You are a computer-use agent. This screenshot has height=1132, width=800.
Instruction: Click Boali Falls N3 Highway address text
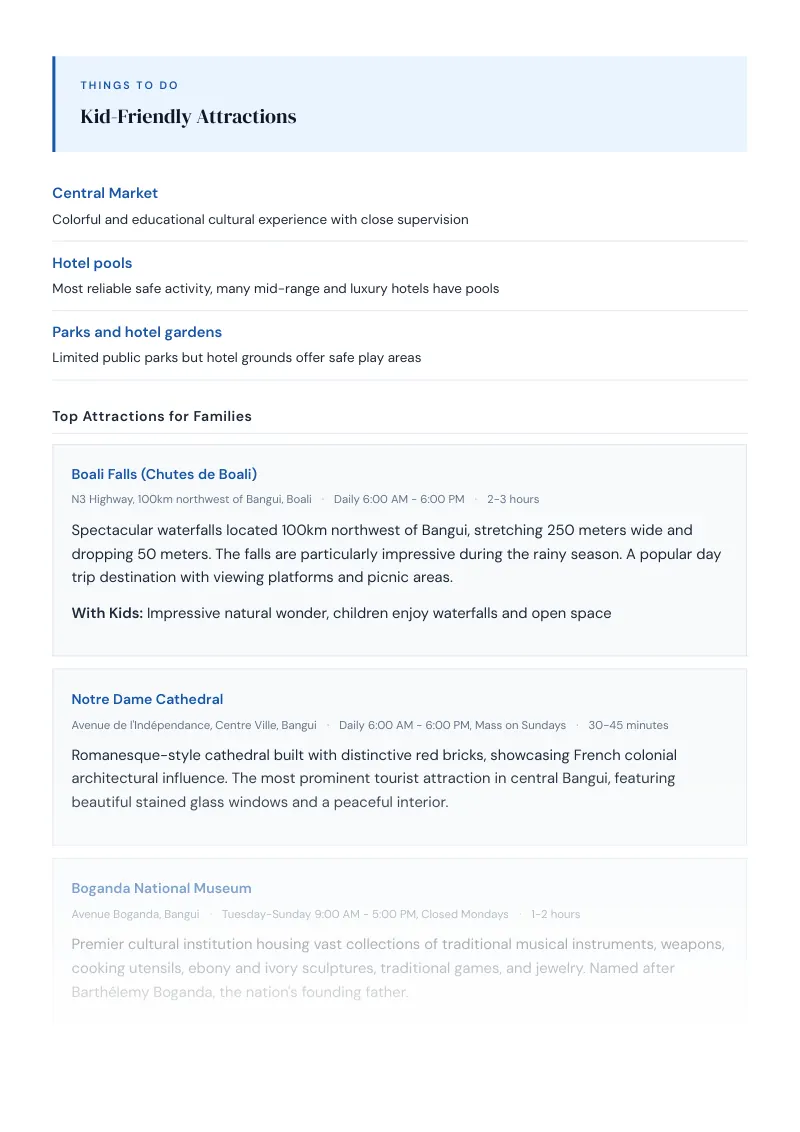191,499
